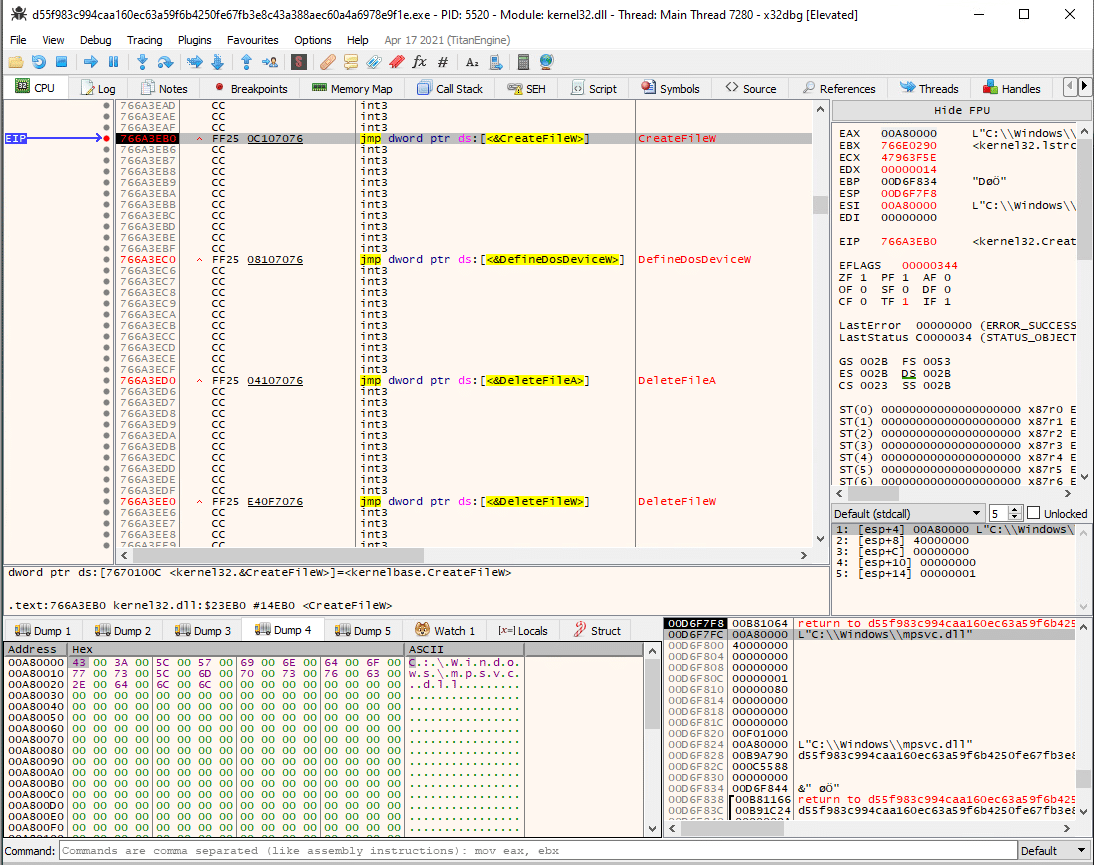
Task: Click the Run arrow icon
Action: point(91,62)
